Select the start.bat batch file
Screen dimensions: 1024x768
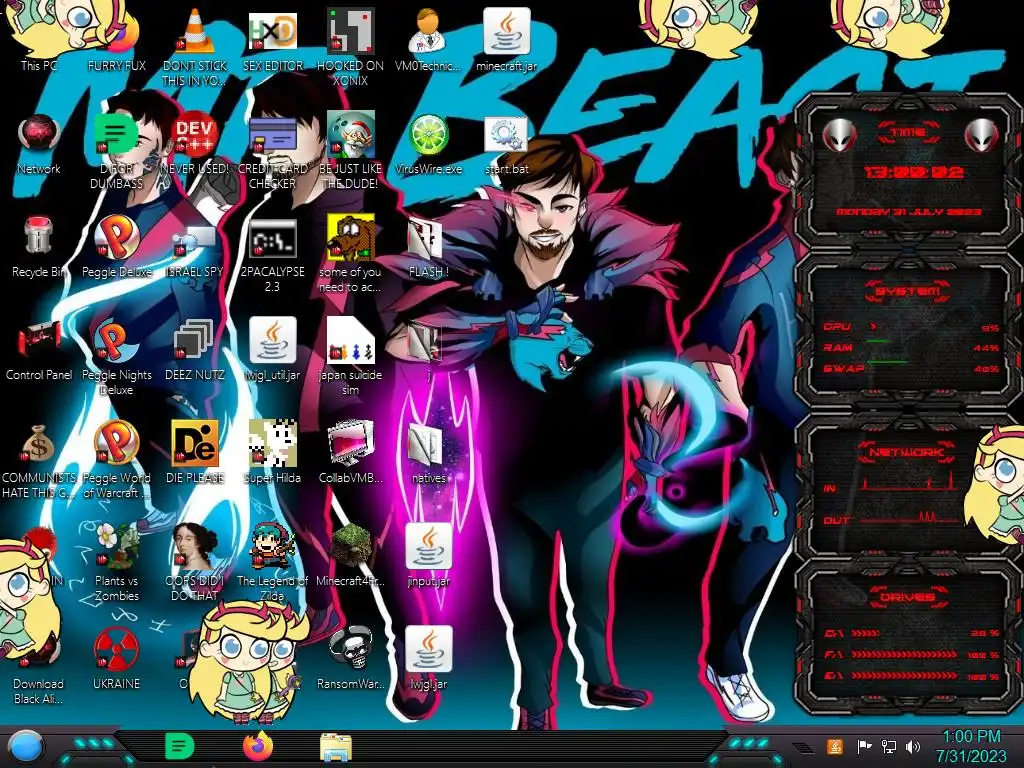(x=506, y=144)
